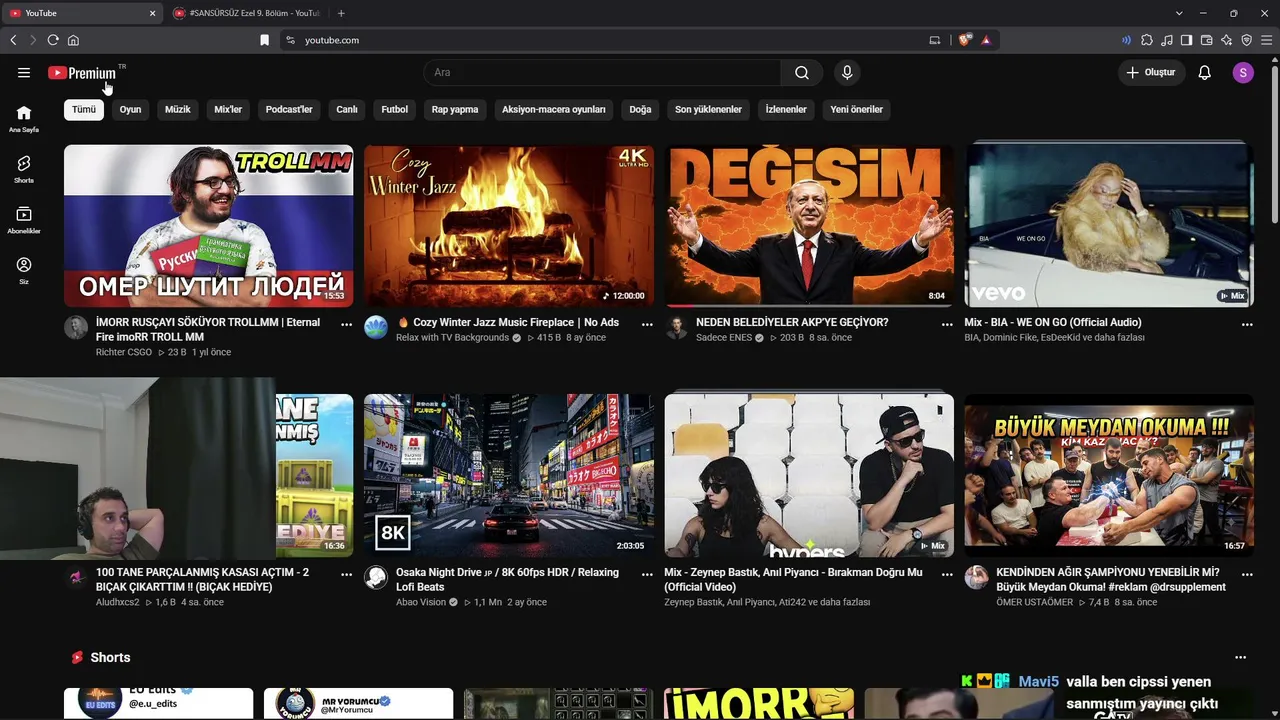Image resolution: width=1280 pixels, height=720 pixels.
Task: Click the Ara search input field
Action: [602, 73]
